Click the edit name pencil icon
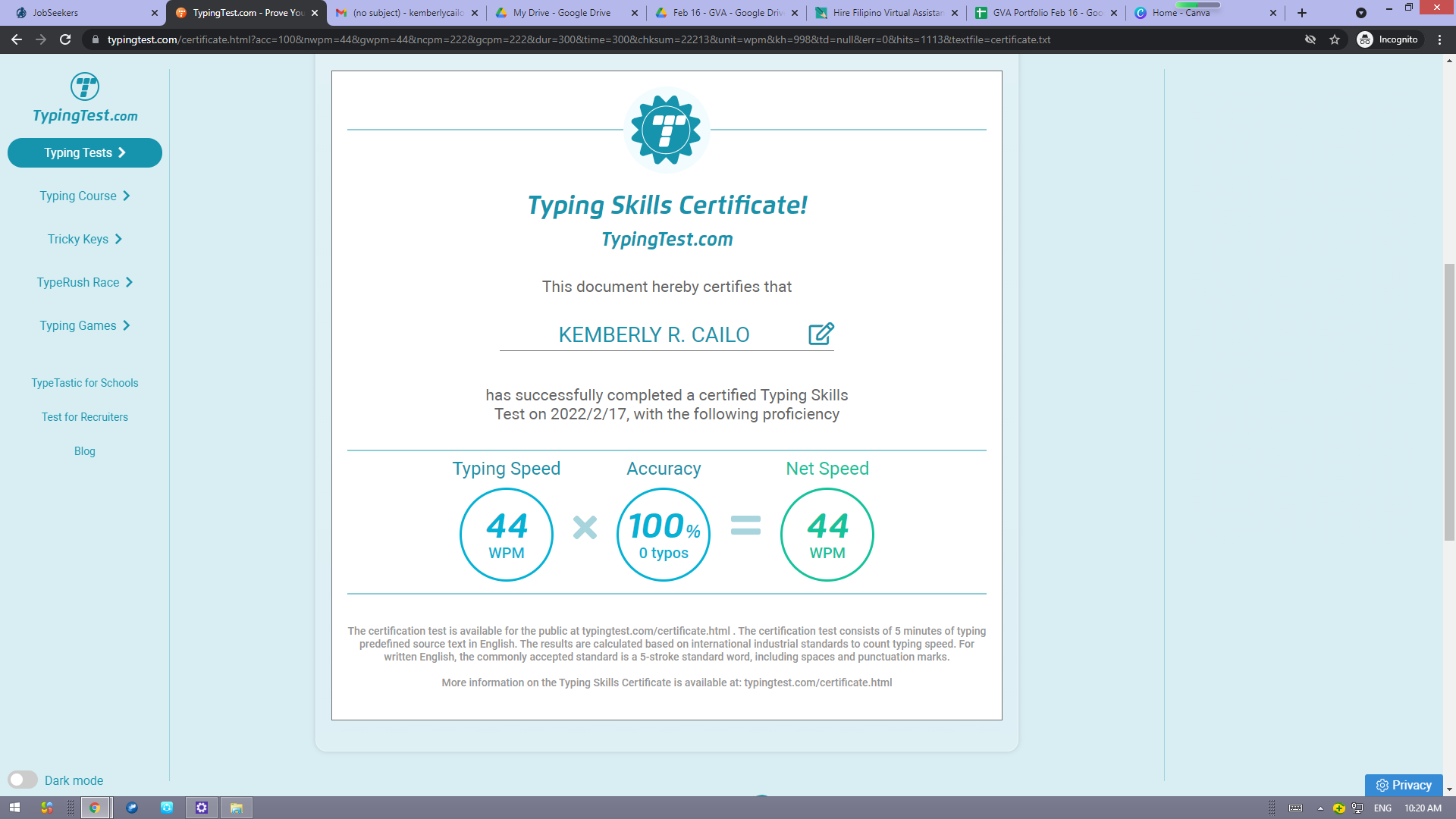The image size is (1456, 819). 821,334
